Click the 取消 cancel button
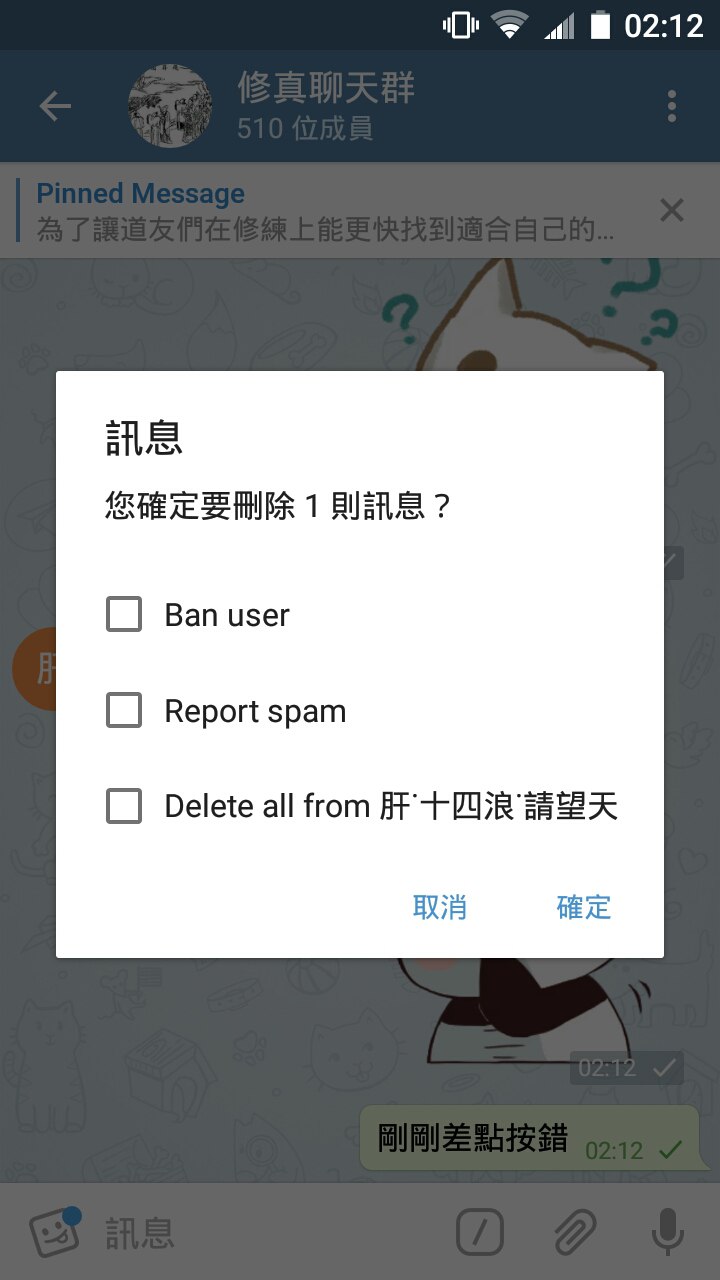The height and width of the screenshot is (1280, 720). point(440,907)
